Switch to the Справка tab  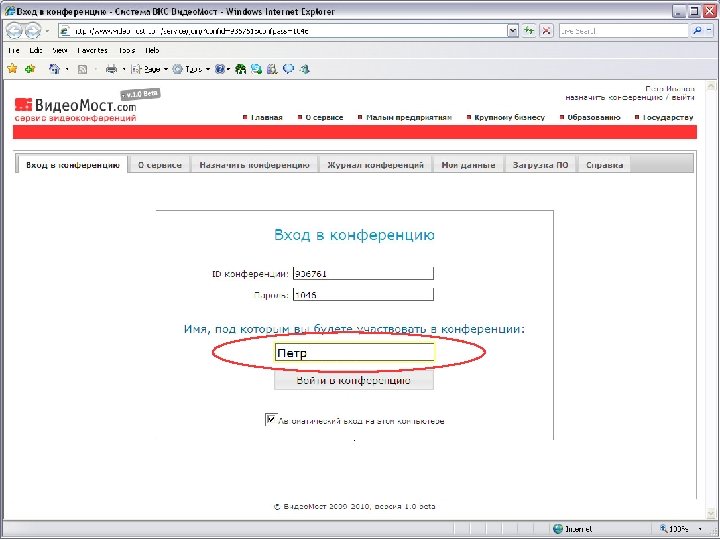point(605,165)
